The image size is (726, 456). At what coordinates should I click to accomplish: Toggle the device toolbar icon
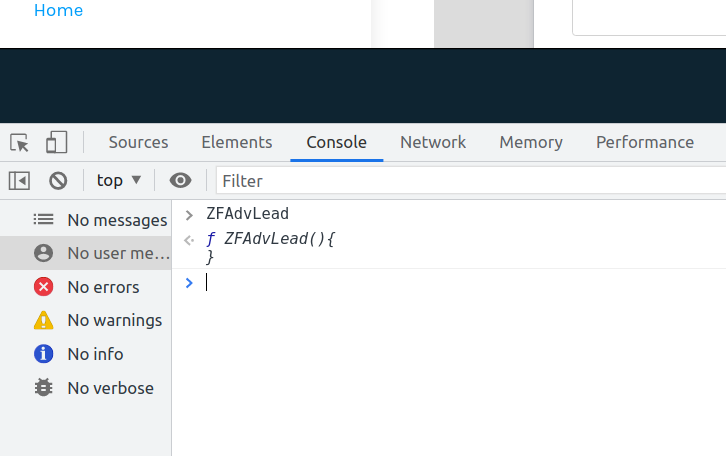pyautogui.click(x=56, y=142)
